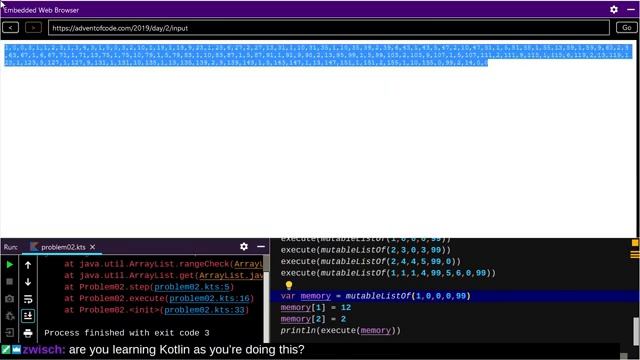
Task: Click execute(mutableListOf(2,3,0,3,99)) line
Action: click(366, 250)
